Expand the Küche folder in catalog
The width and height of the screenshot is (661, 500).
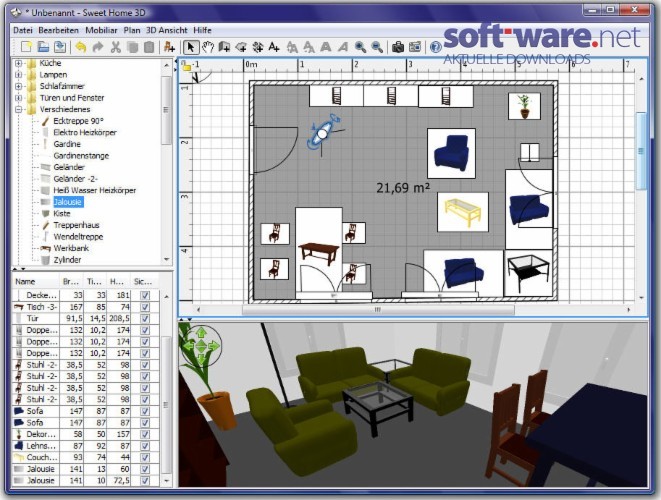[x=18, y=63]
